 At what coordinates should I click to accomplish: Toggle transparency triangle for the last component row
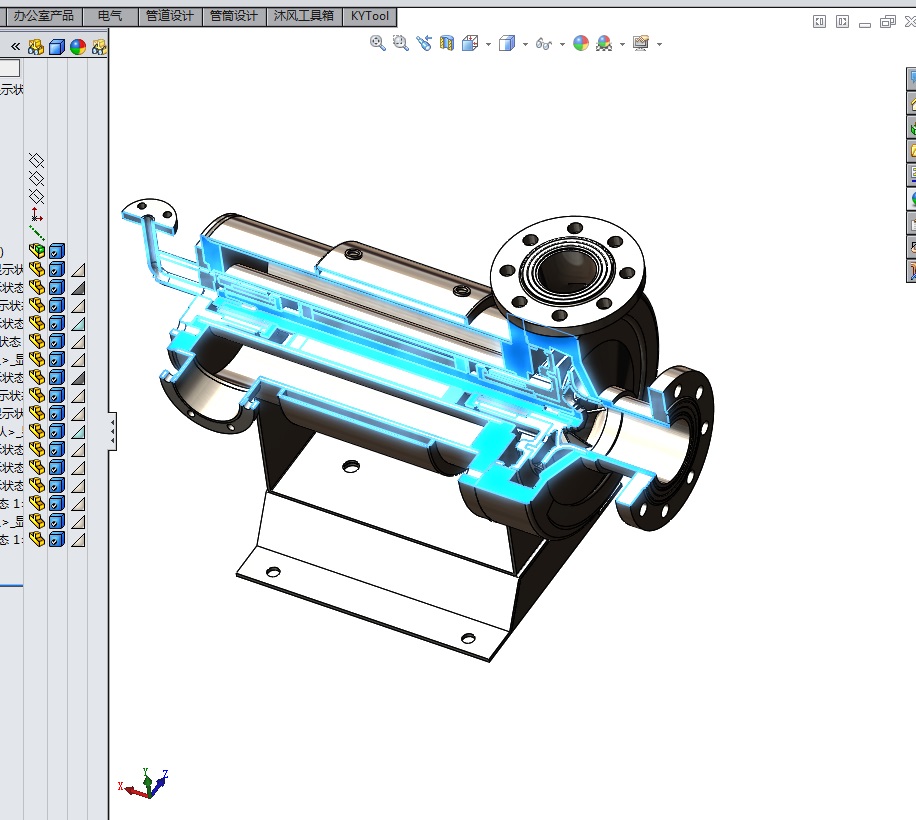coord(78,540)
